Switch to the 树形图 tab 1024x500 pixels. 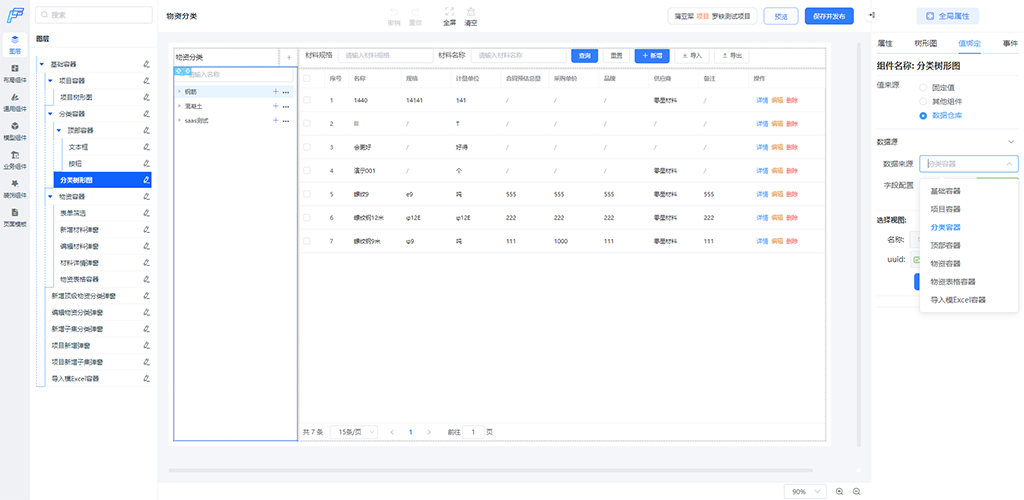pos(925,43)
